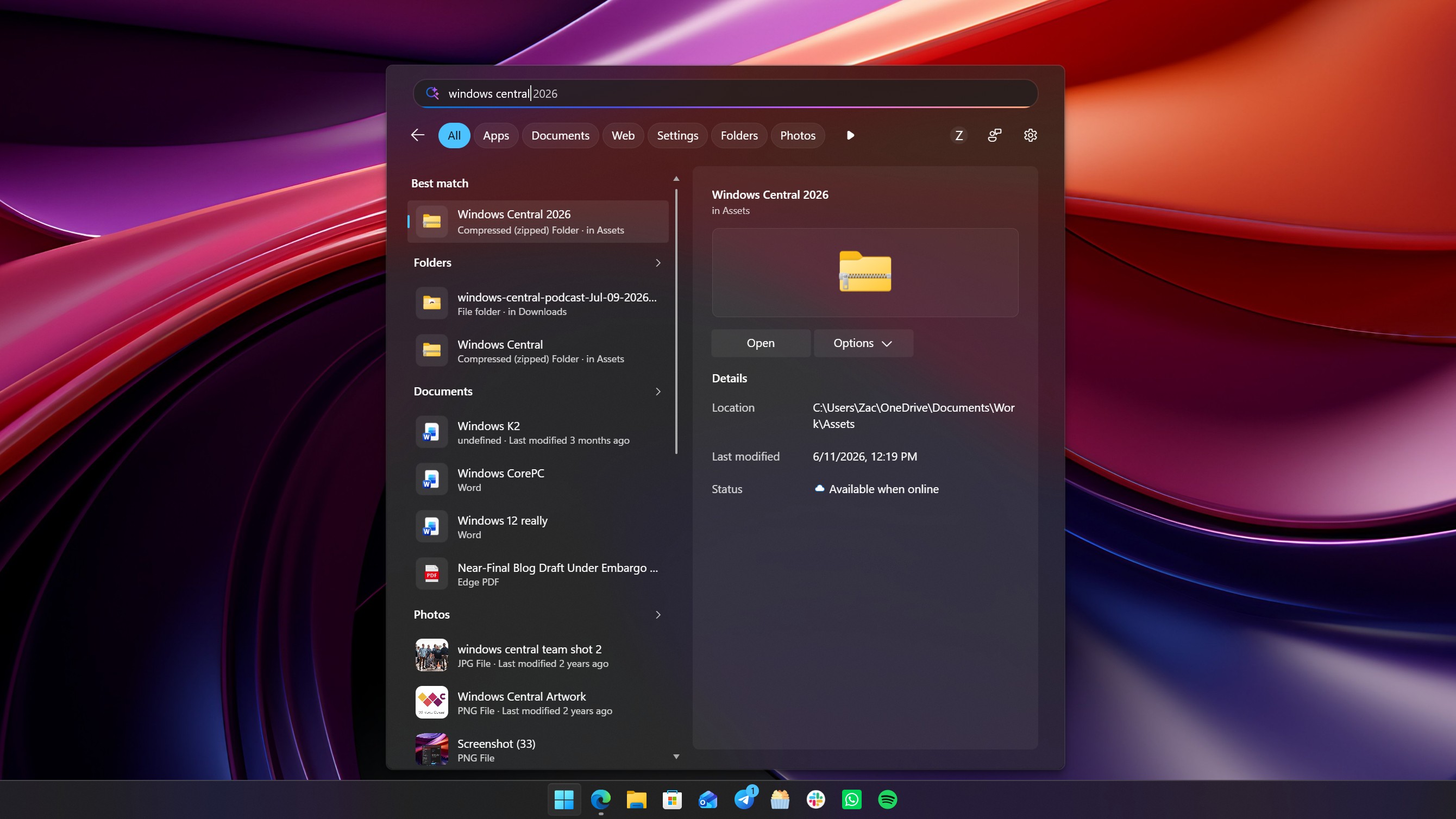This screenshot has width=1456, height=819.
Task: Open windows-central-podcast-Jul-09-2026 folder result
Action: 537,304
